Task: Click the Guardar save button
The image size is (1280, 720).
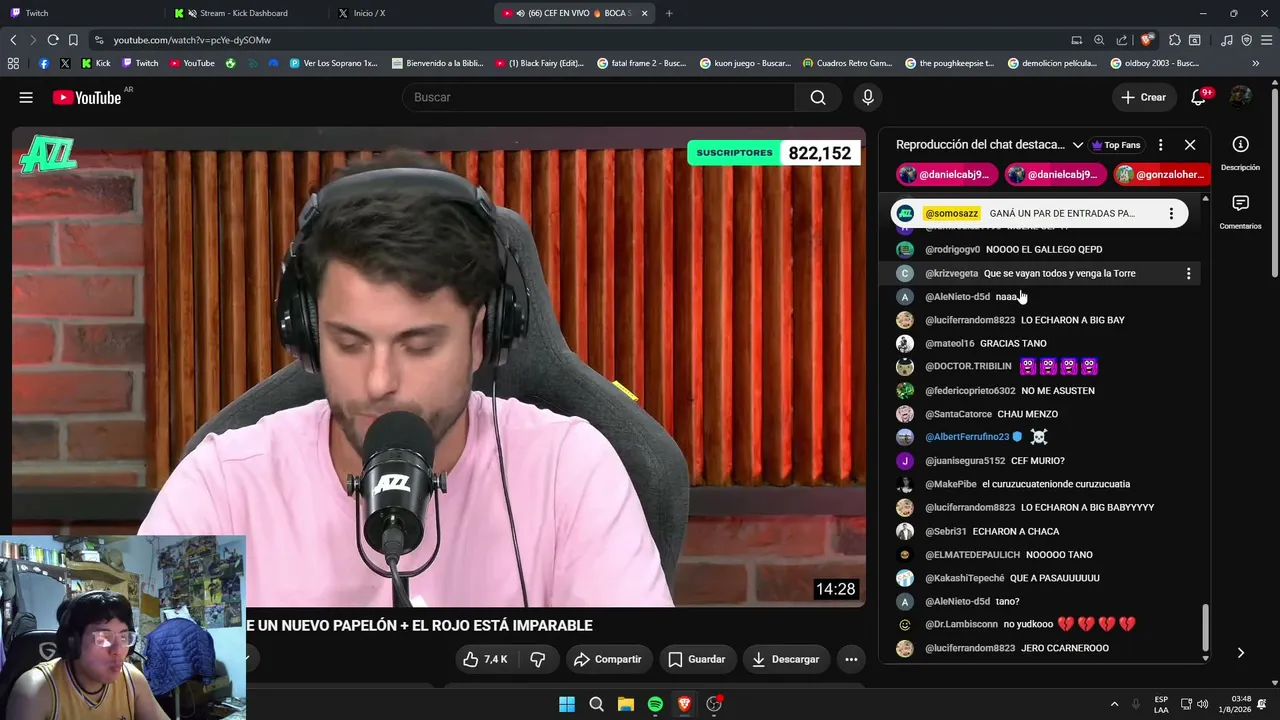Action: pos(696,659)
